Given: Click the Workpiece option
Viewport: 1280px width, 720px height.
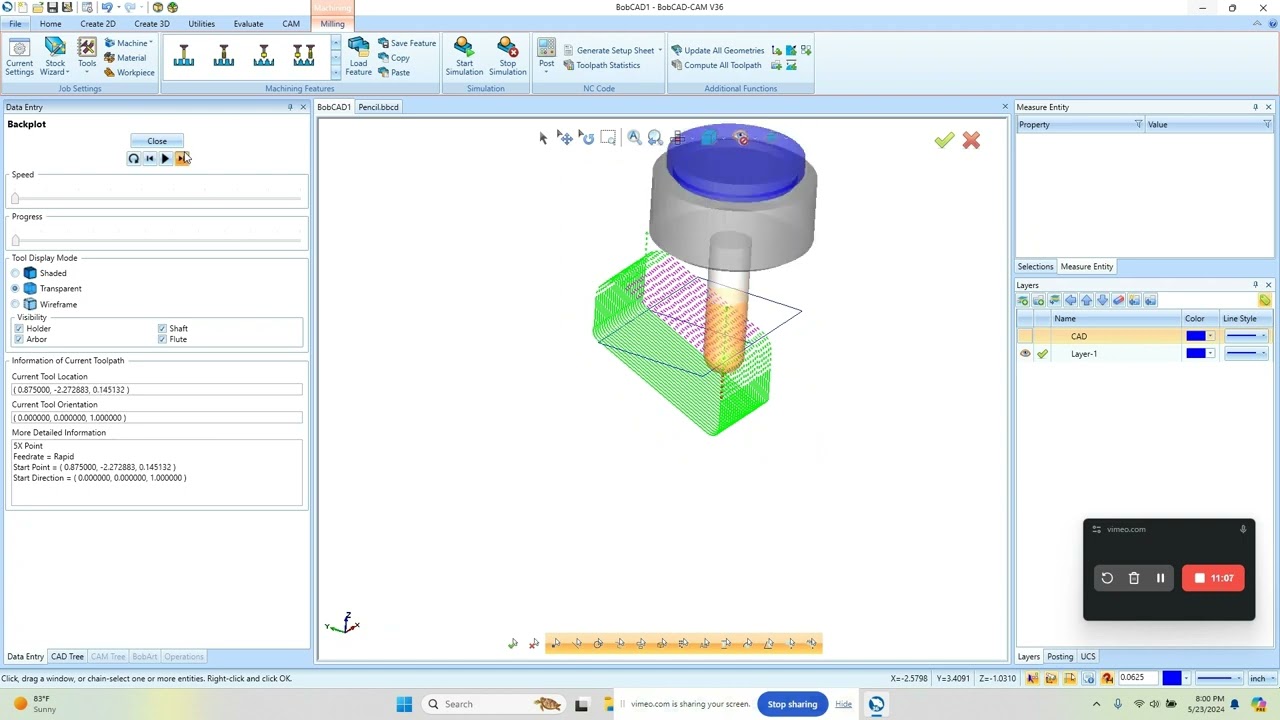Looking at the screenshot, I should click(129, 72).
